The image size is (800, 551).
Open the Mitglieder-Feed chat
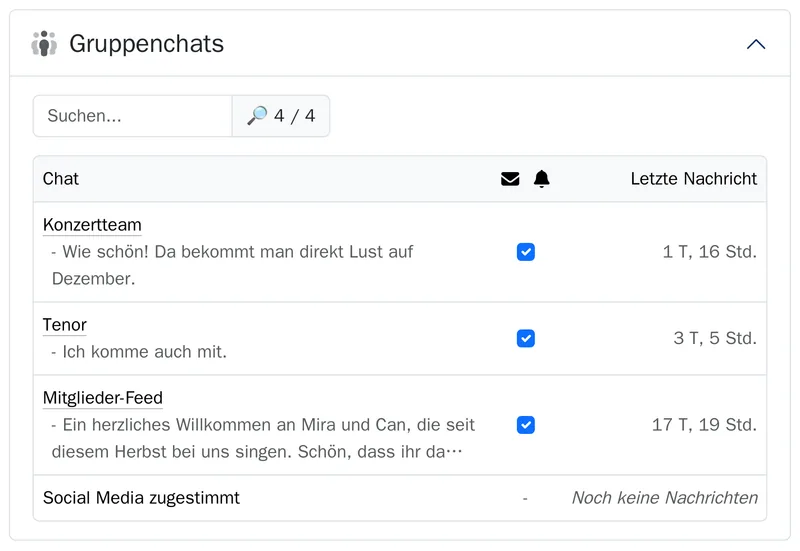click(103, 397)
